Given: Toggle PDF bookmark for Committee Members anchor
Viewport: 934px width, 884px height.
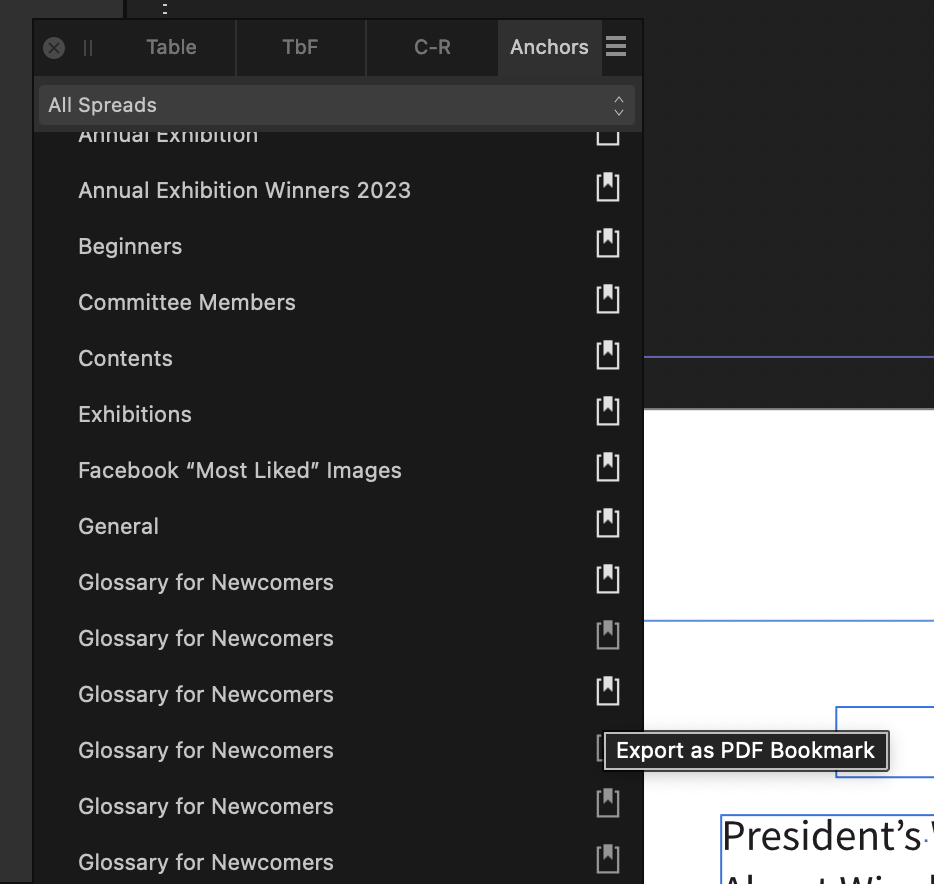Looking at the screenshot, I should point(608,300).
